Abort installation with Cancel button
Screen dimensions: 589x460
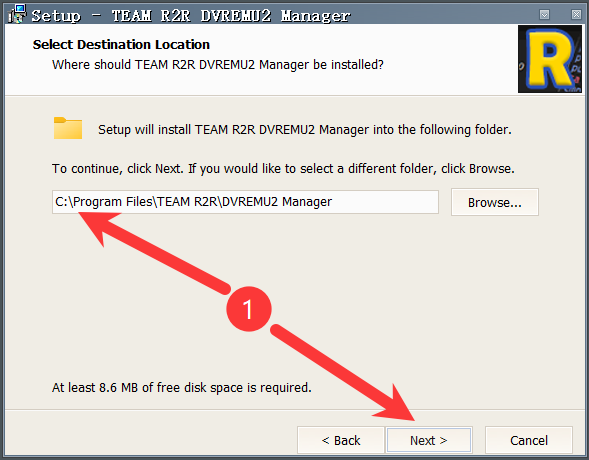point(529,440)
